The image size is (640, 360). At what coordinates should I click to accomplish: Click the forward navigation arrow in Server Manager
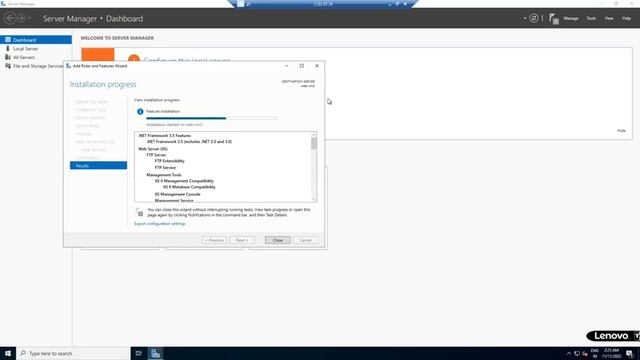tap(22, 18)
